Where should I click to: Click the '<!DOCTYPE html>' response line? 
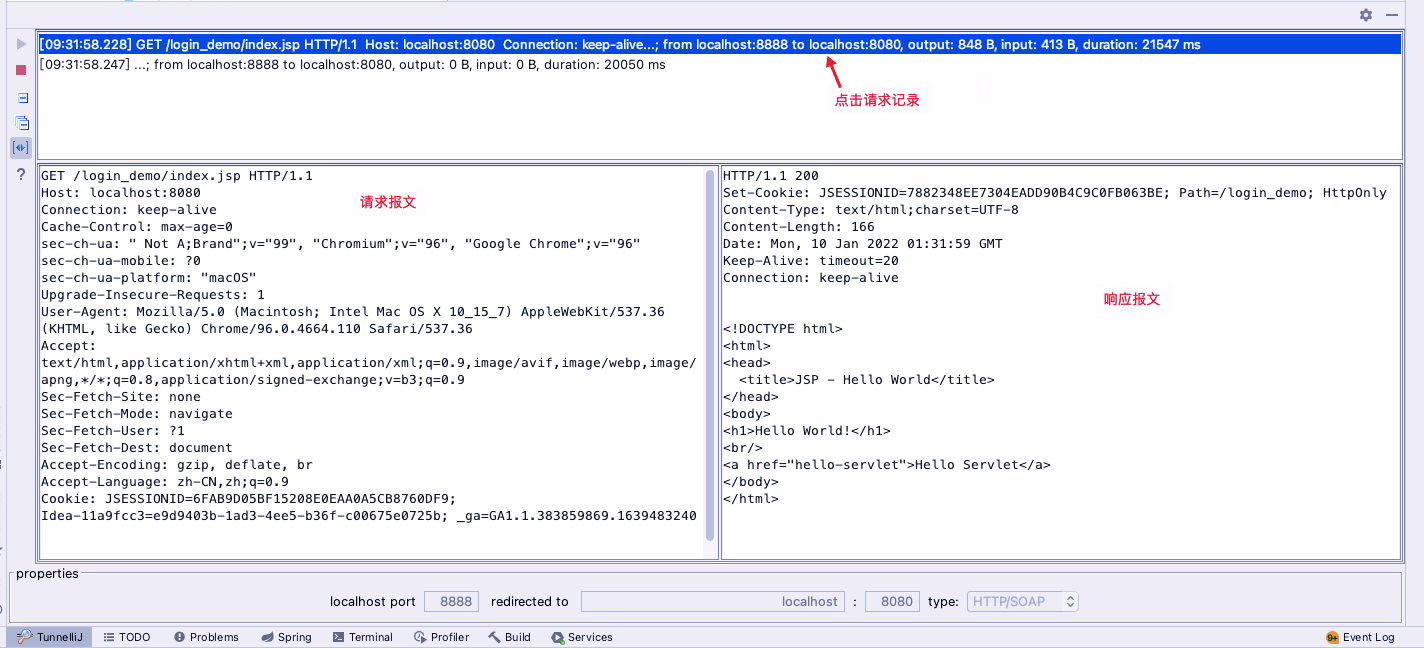(x=783, y=329)
